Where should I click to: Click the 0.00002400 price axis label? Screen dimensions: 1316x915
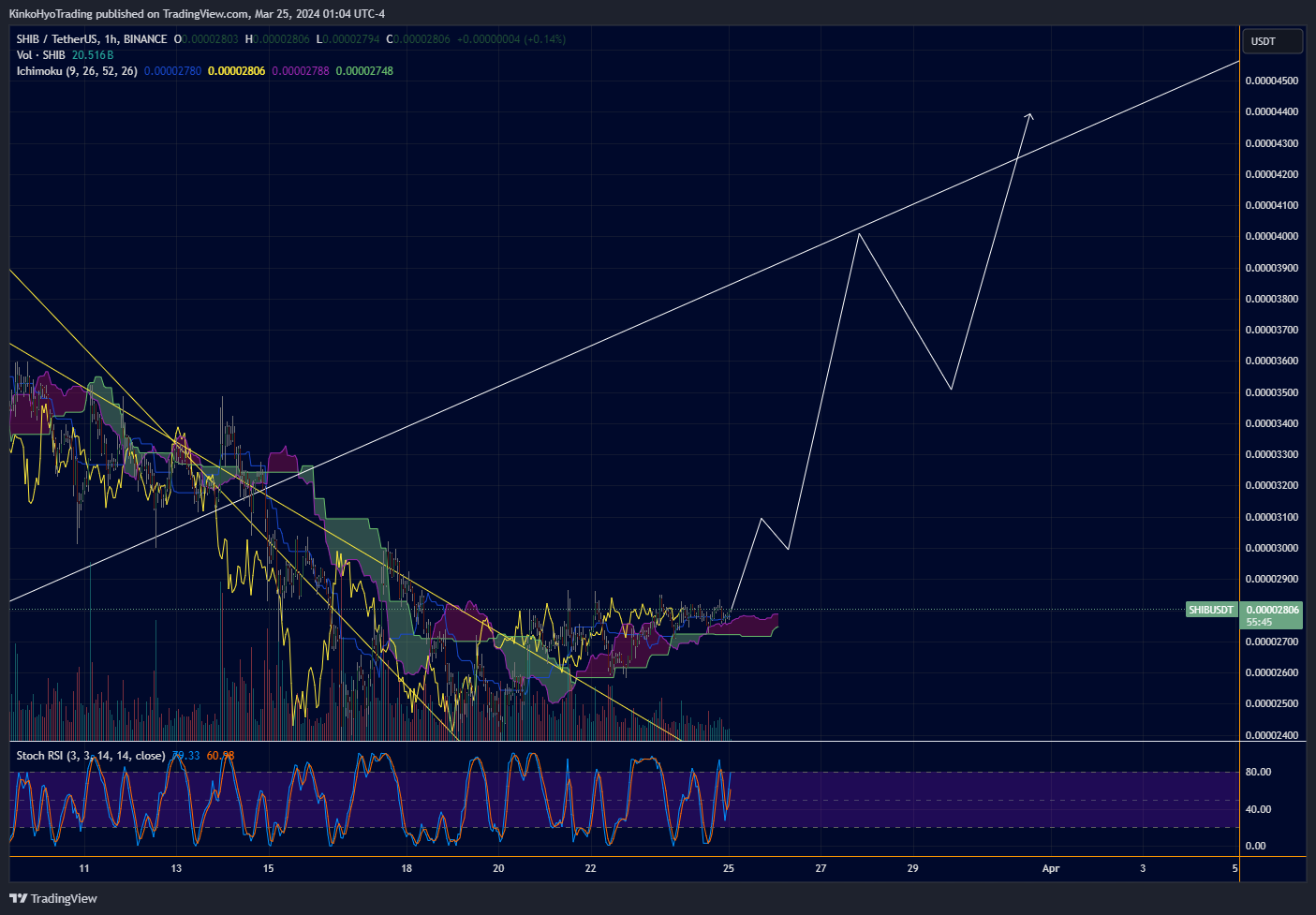(1272, 735)
